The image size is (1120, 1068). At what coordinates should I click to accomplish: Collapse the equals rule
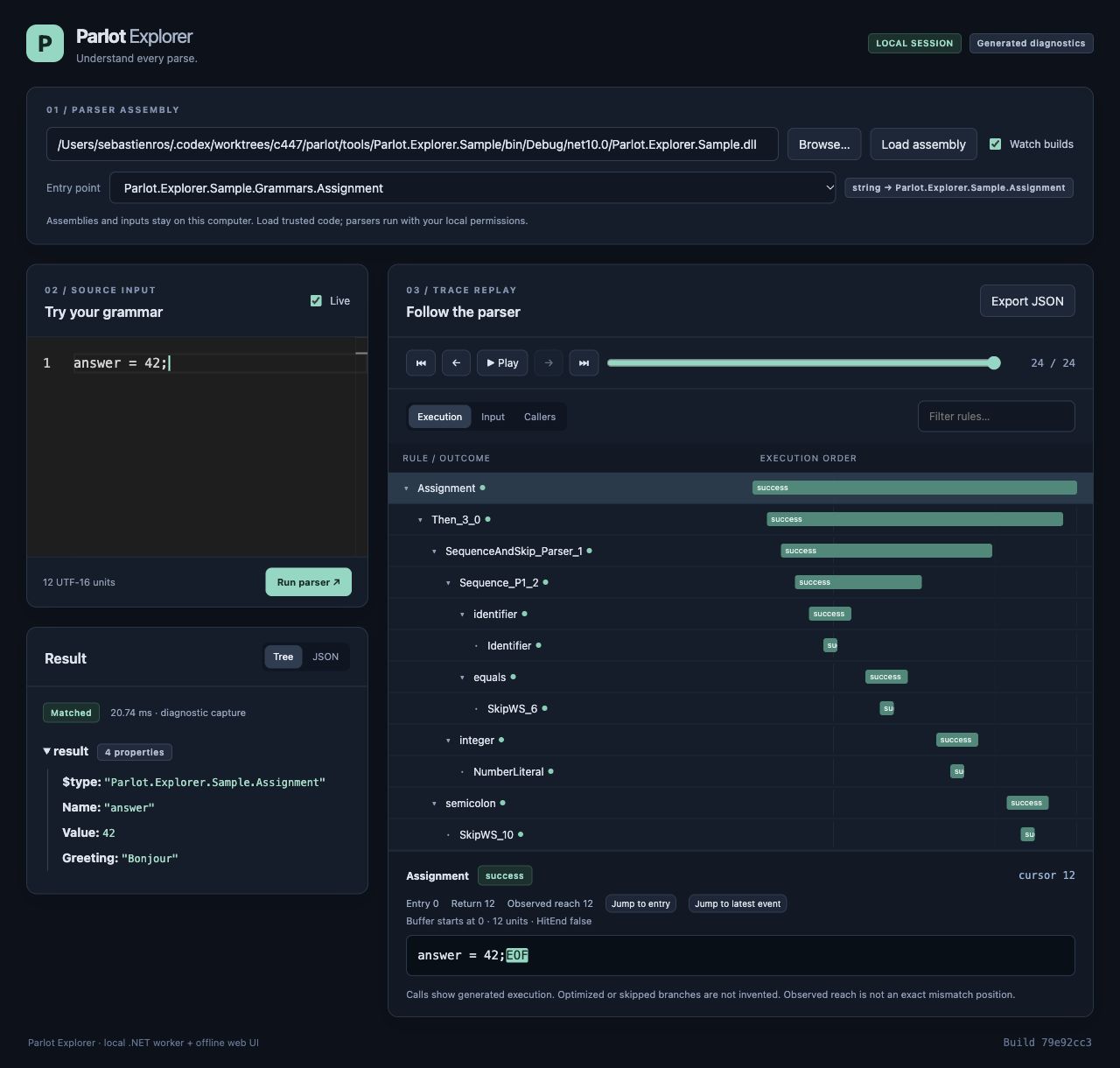click(462, 678)
